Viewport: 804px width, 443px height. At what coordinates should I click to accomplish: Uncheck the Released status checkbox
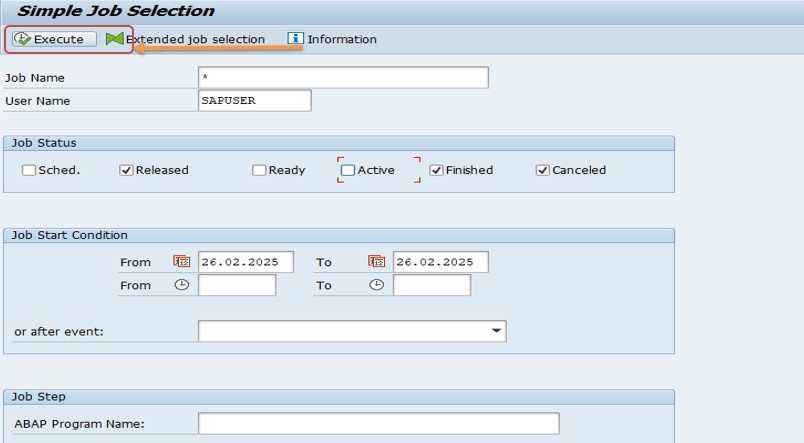pyautogui.click(x=126, y=170)
